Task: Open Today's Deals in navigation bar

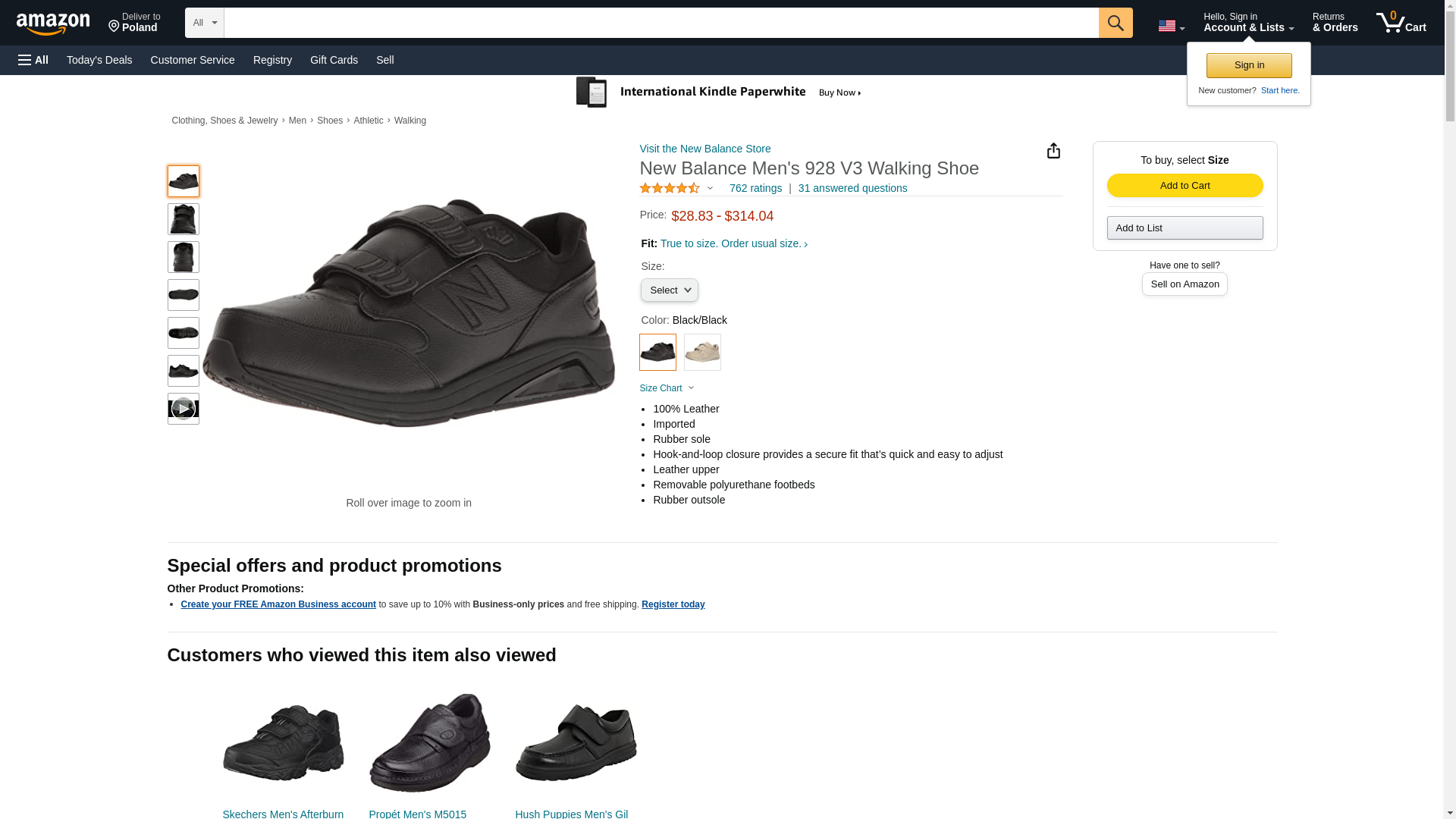Action: coord(99,60)
